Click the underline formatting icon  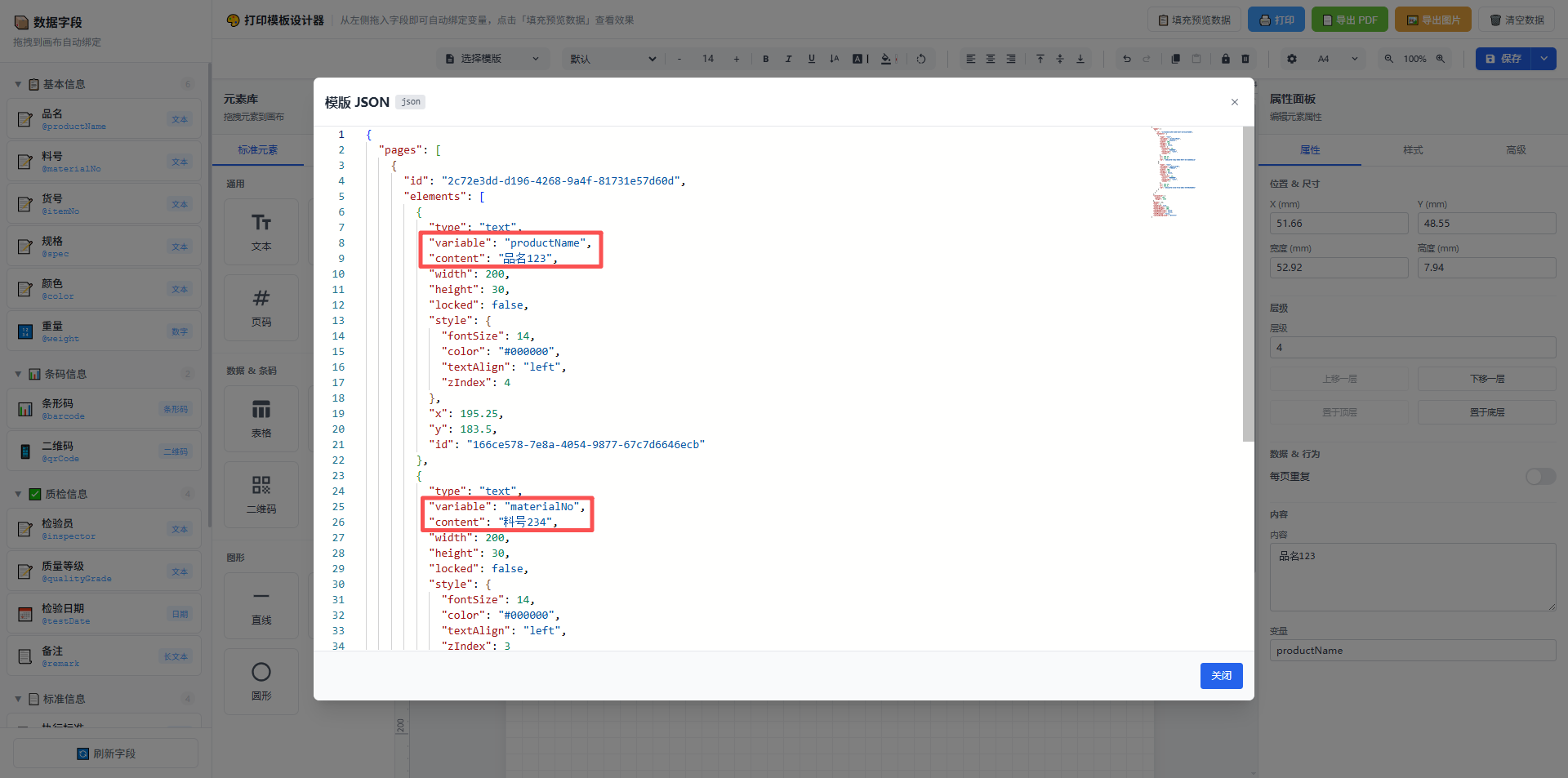pos(811,59)
